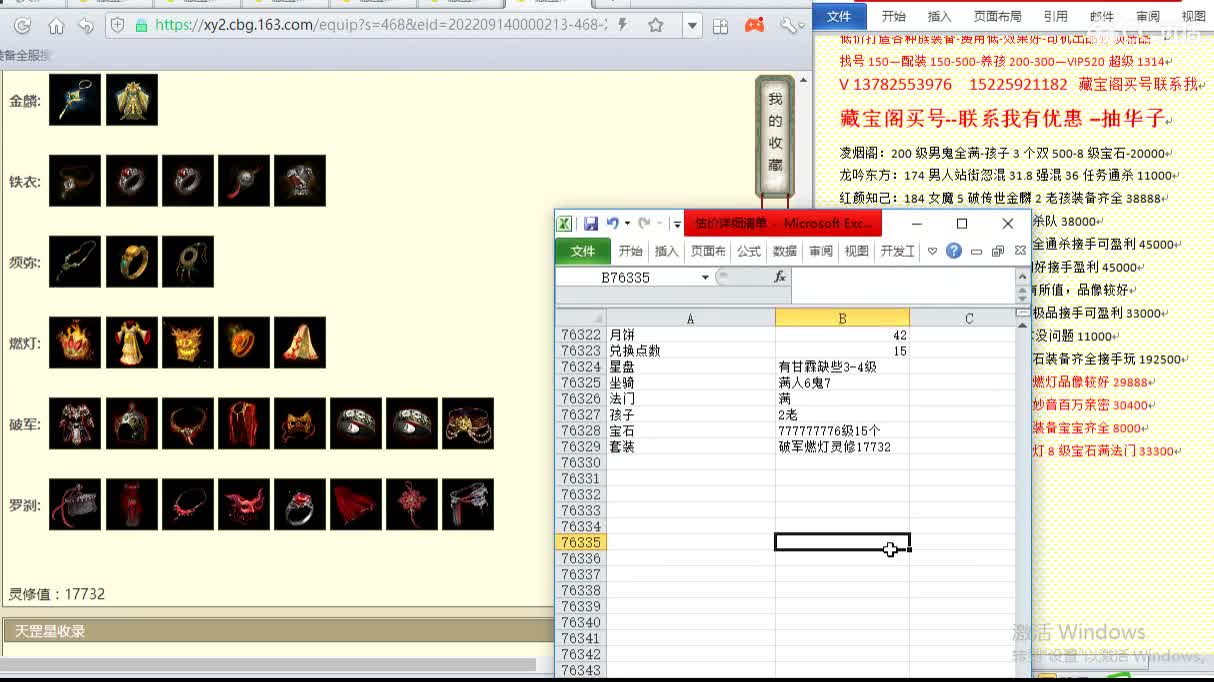Select the first item icon in 罗刹 row

click(75, 505)
